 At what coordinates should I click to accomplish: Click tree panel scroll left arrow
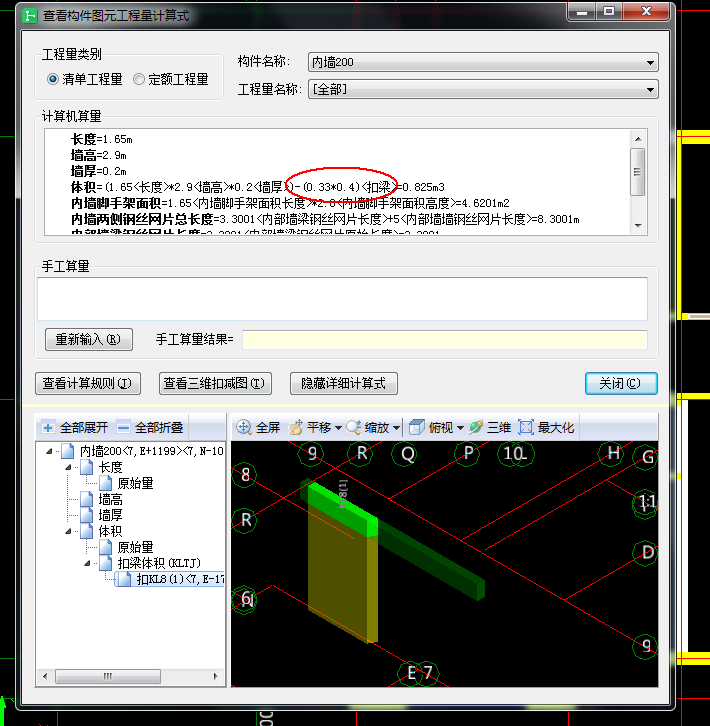[44, 676]
